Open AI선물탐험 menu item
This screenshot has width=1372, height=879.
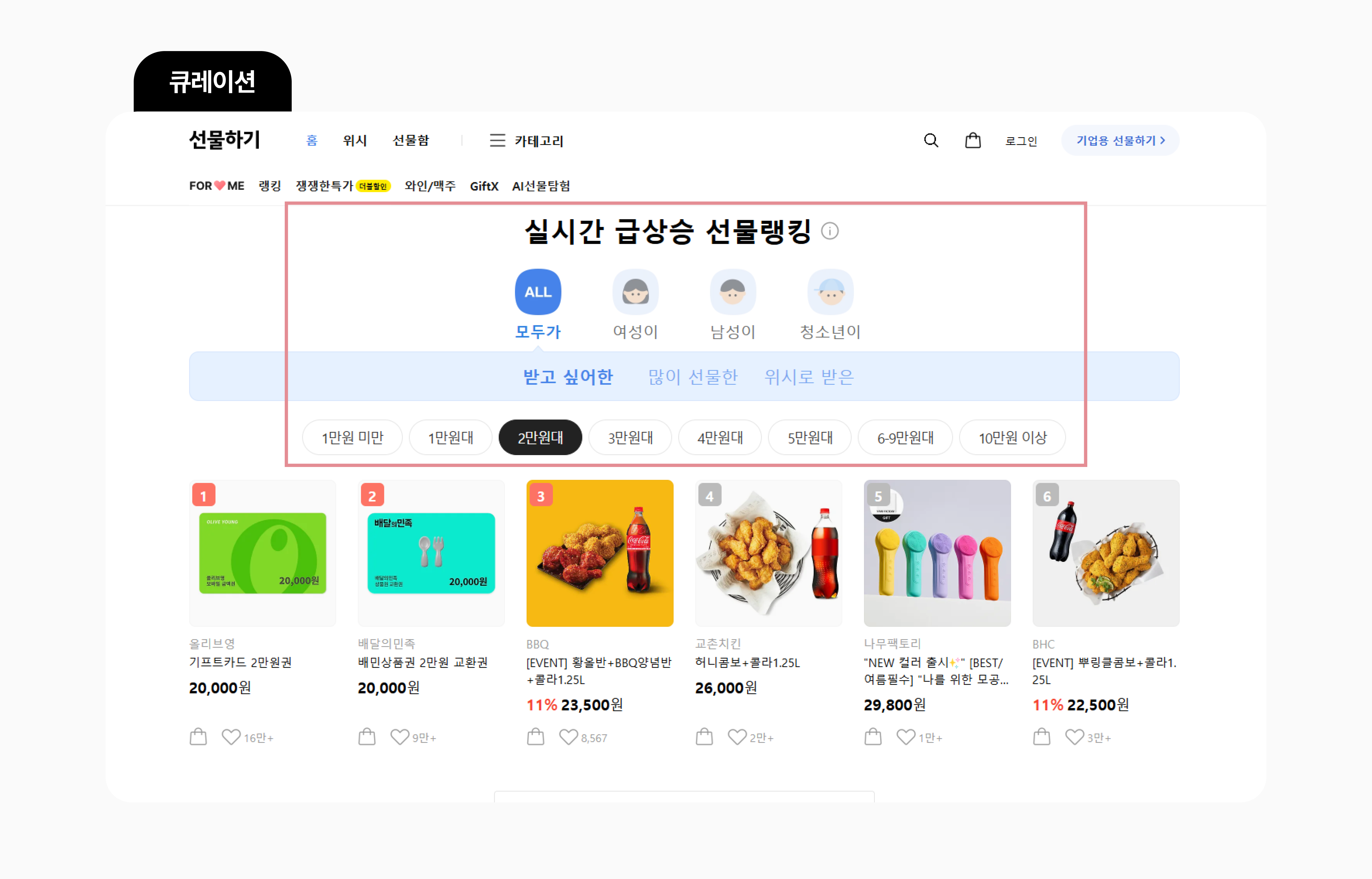tap(541, 186)
